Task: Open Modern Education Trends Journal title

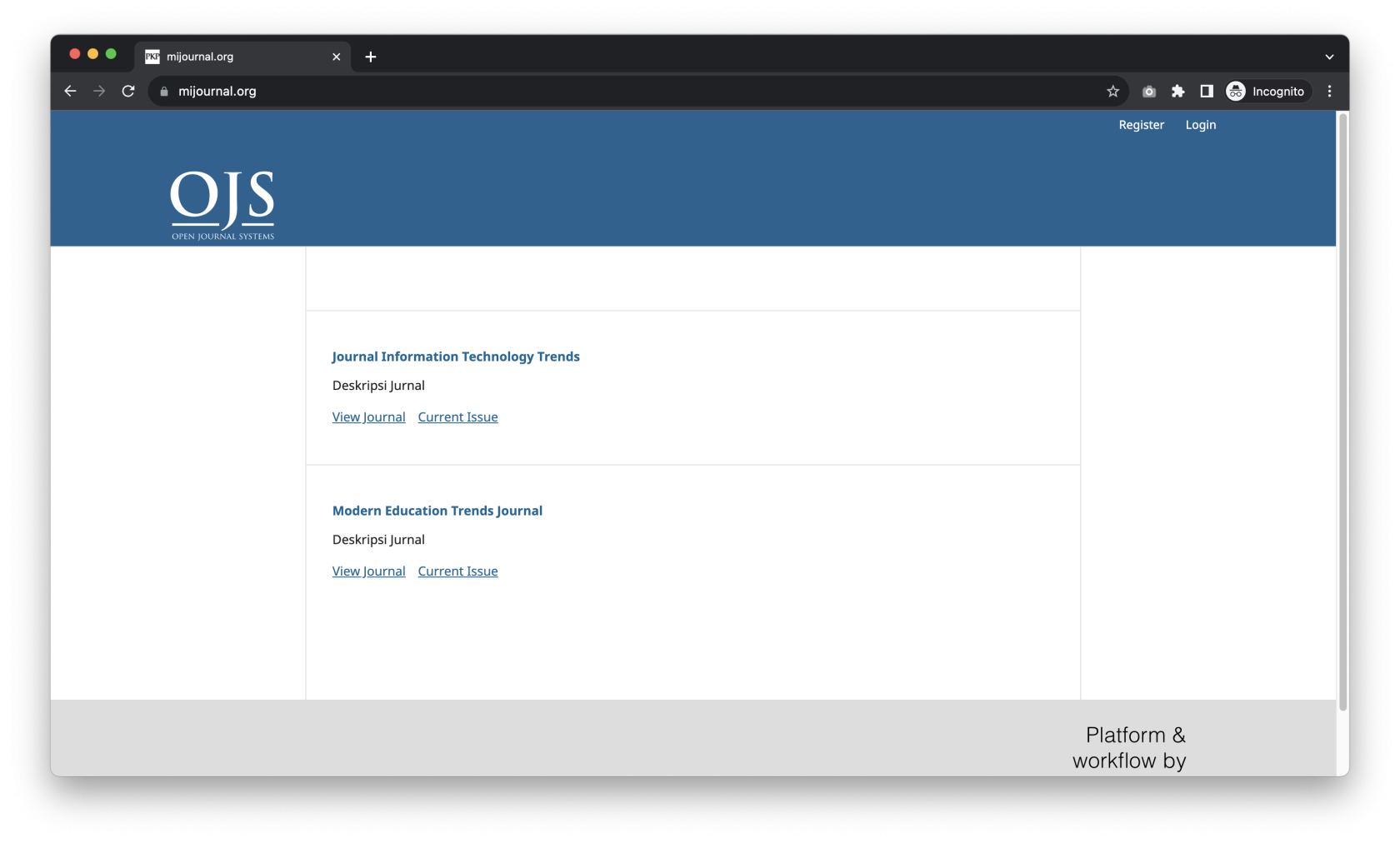Action: (437, 511)
